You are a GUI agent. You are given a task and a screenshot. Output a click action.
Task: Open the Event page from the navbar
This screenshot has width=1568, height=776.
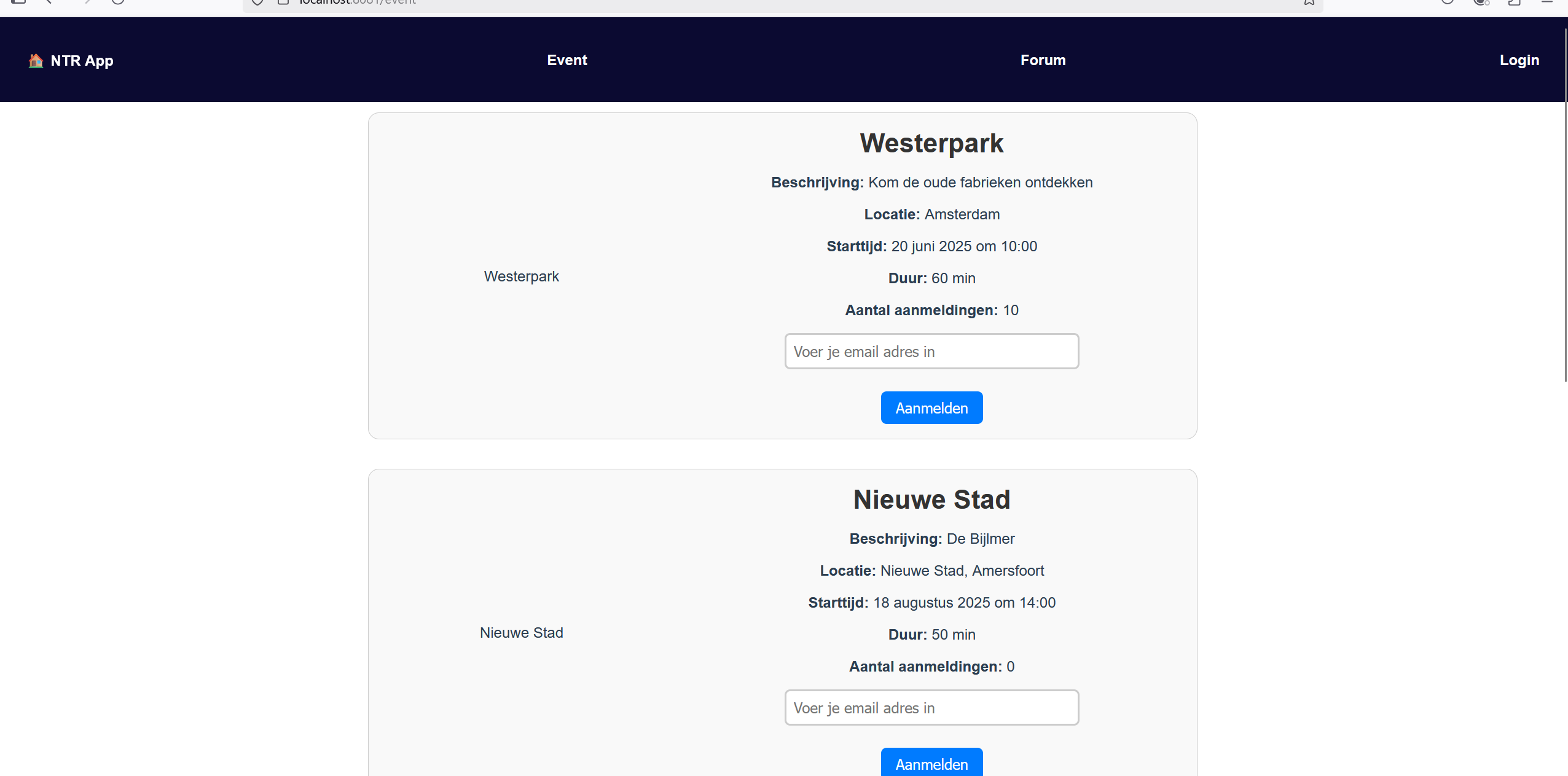click(x=566, y=60)
